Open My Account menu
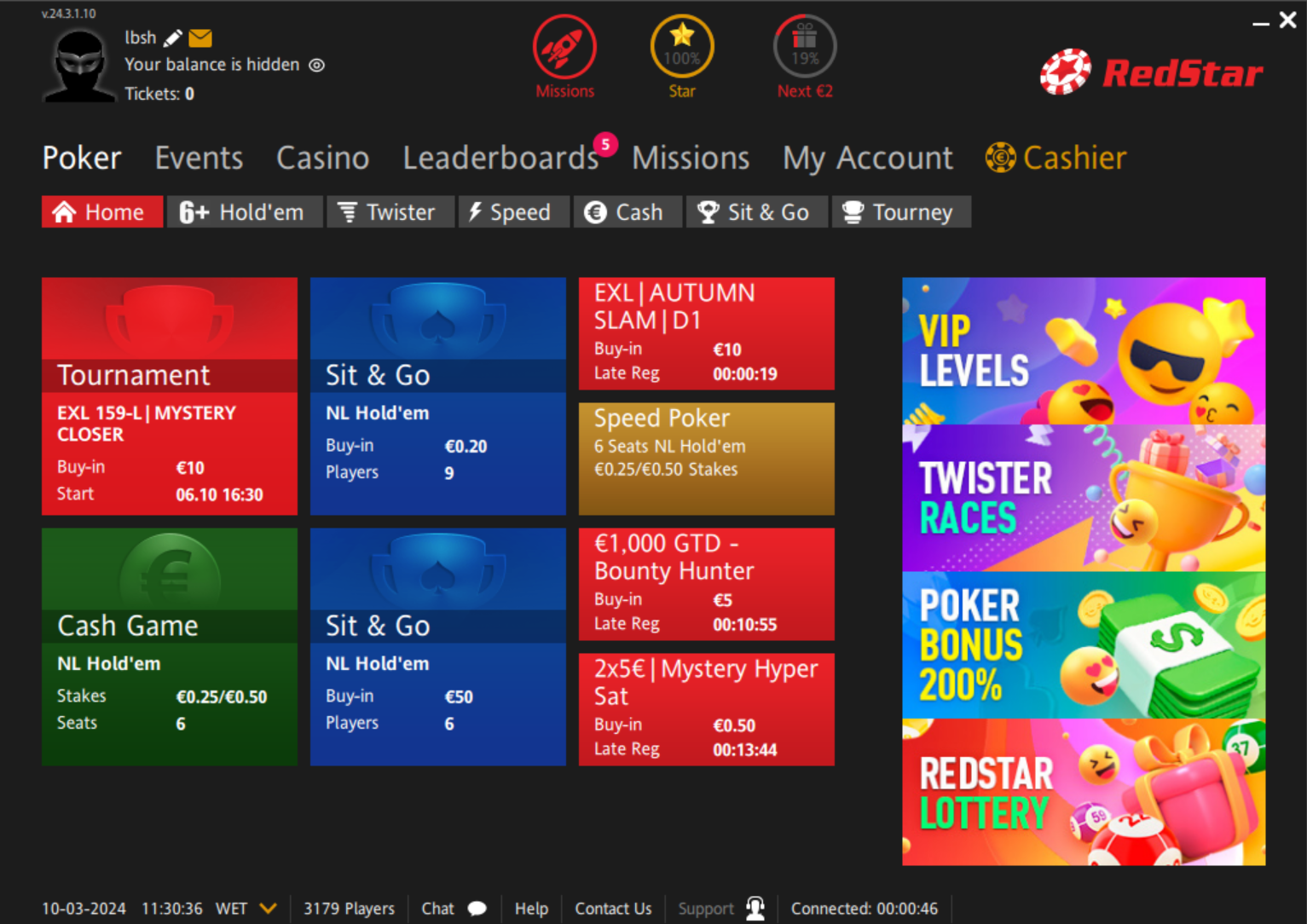The height and width of the screenshot is (924, 1307). coord(868,159)
